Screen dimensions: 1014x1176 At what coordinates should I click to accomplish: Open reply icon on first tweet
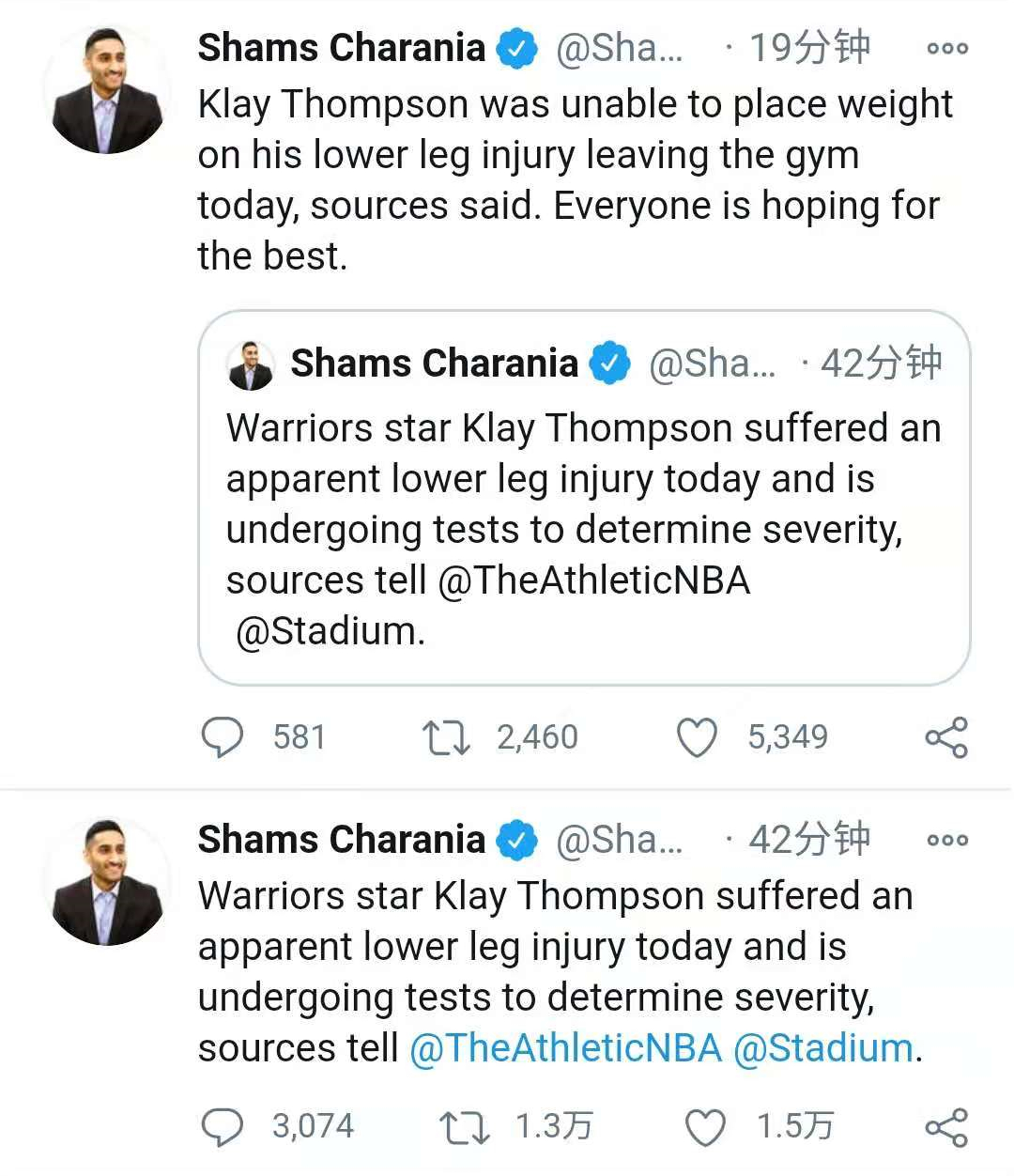pyautogui.click(x=223, y=737)
